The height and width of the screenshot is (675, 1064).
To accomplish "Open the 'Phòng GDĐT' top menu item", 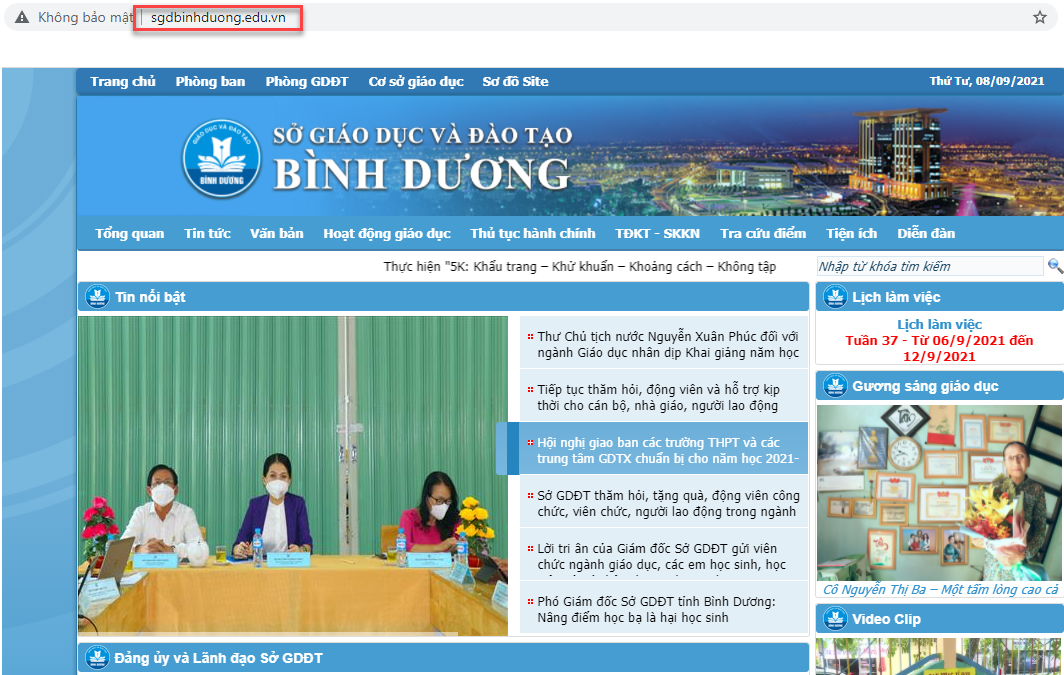I will click(307, 81).
